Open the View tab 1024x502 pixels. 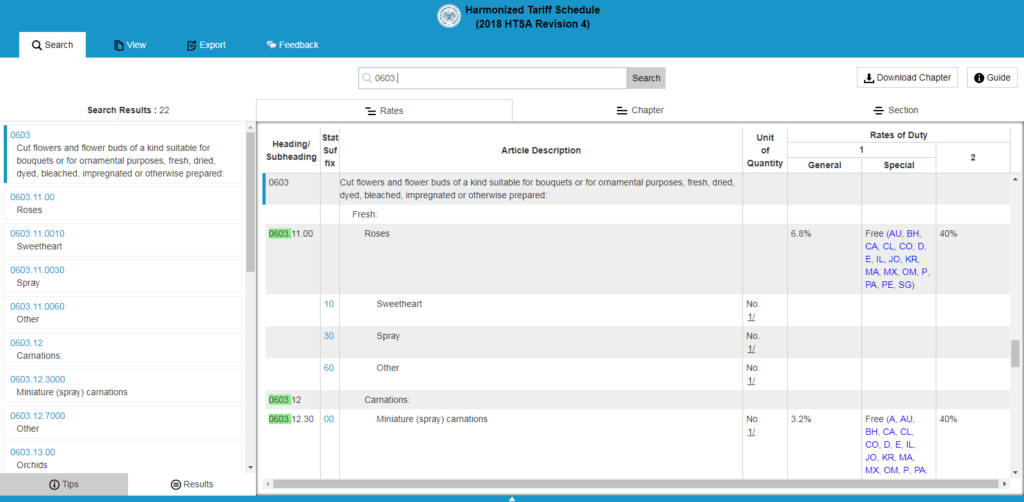[x=130, y=45]
